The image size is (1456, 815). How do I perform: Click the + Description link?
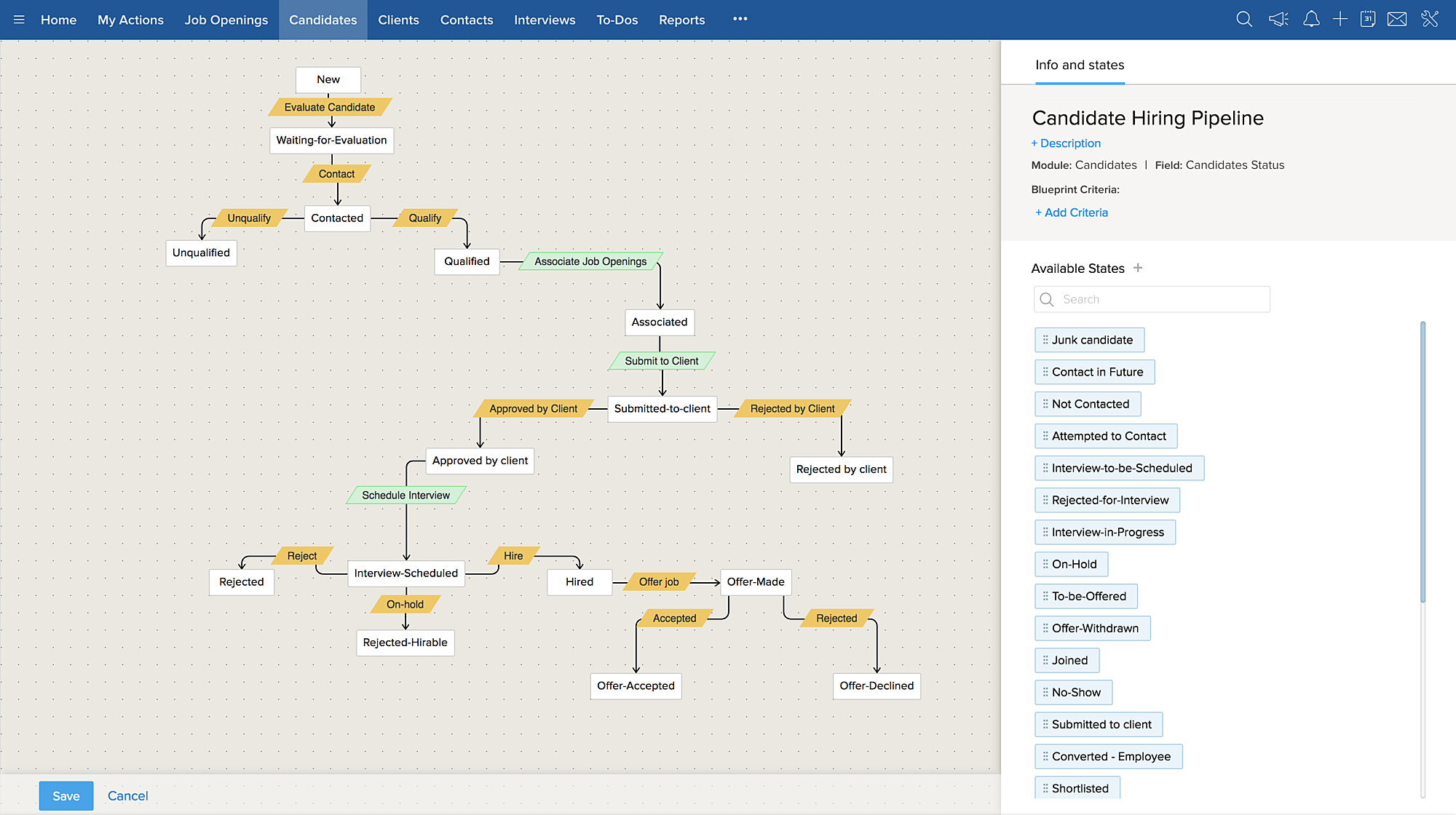pos(1066,143)
